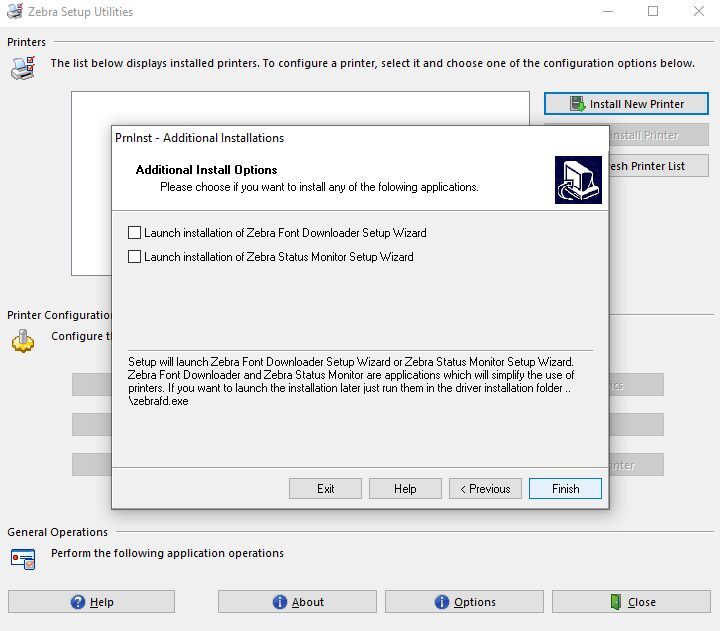Click the blue question mark Help icon
720x631 pixels.
78,602
